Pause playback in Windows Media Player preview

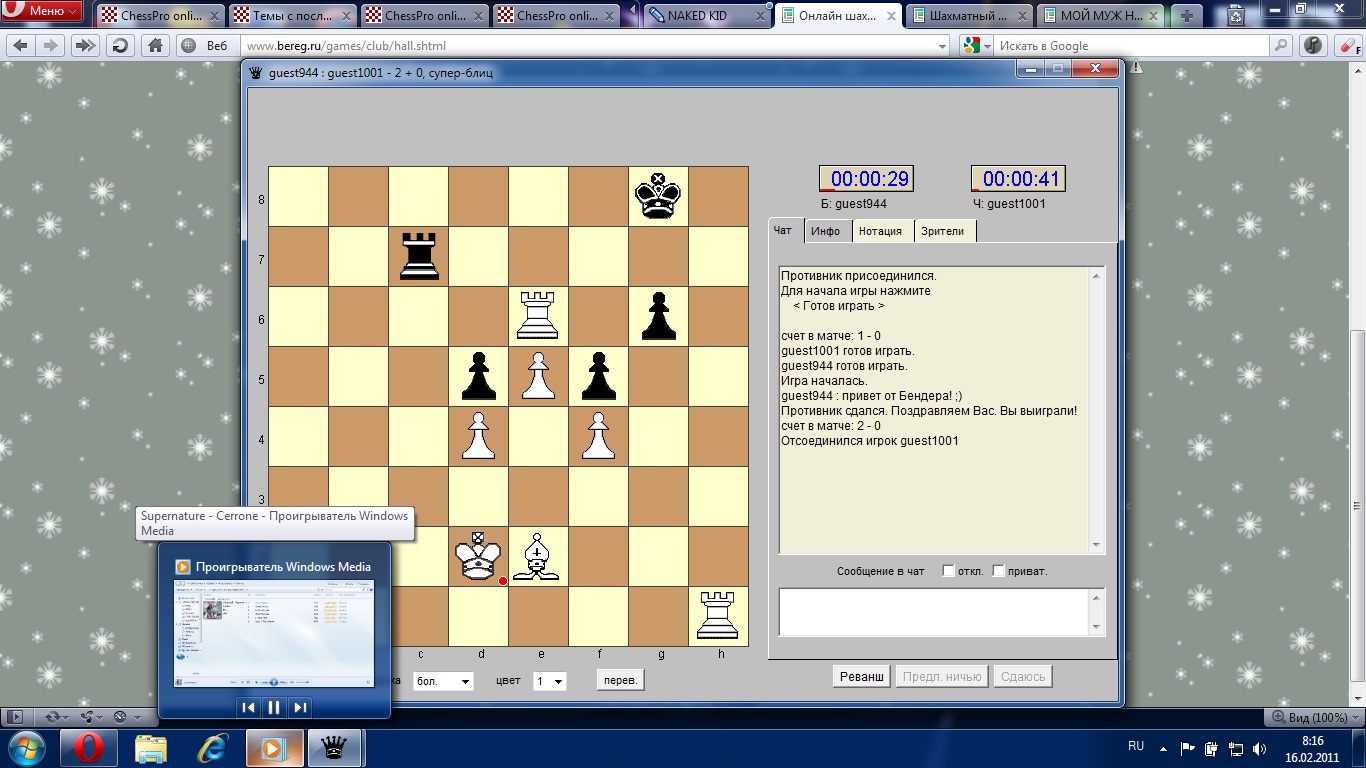(x=274, y=707)
